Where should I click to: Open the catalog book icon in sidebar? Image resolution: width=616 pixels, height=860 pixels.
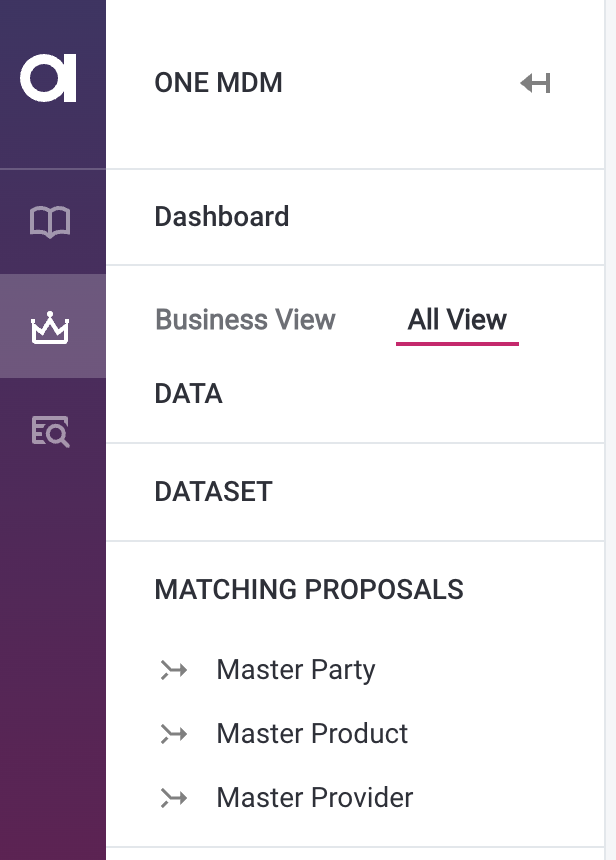[52, 220]
